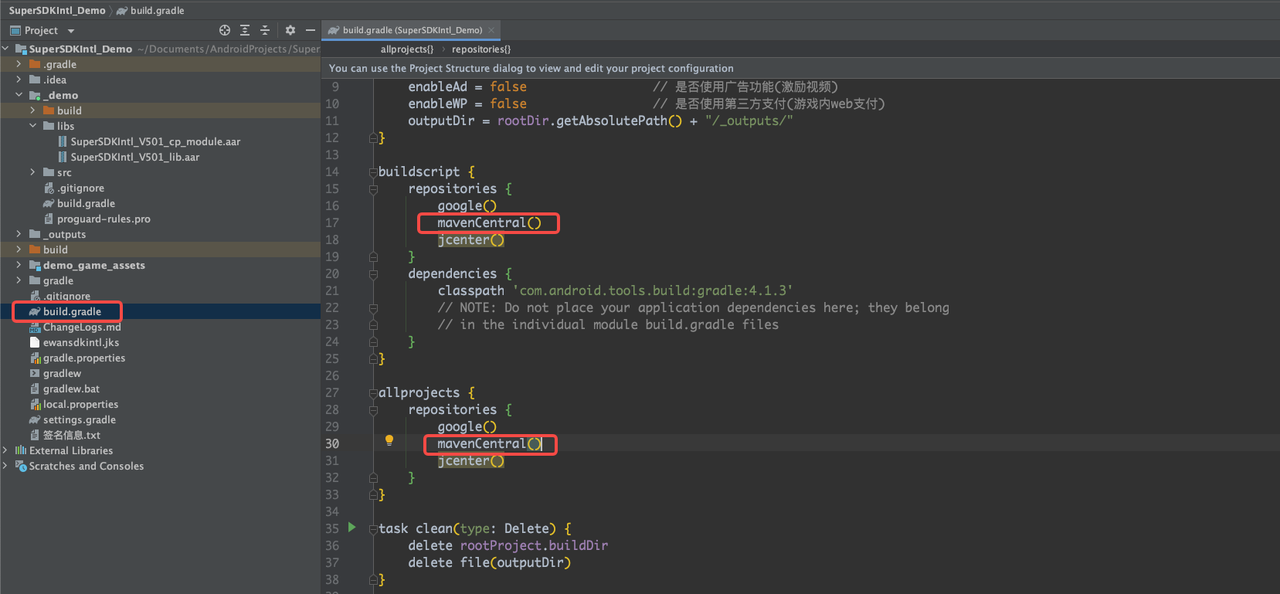The height and width of the screenshot is (594, 1280).
Task: Open the Project view dropdown
Action: [71, 31]
